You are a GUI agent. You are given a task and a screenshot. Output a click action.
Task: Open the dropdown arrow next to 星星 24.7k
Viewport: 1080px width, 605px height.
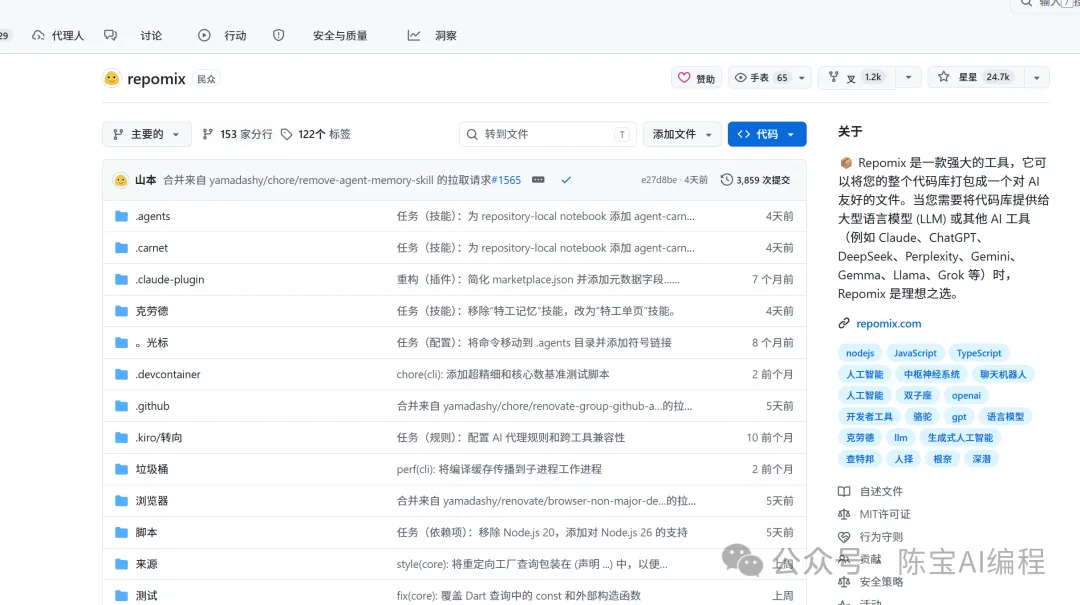click(x=1037, y=77)
